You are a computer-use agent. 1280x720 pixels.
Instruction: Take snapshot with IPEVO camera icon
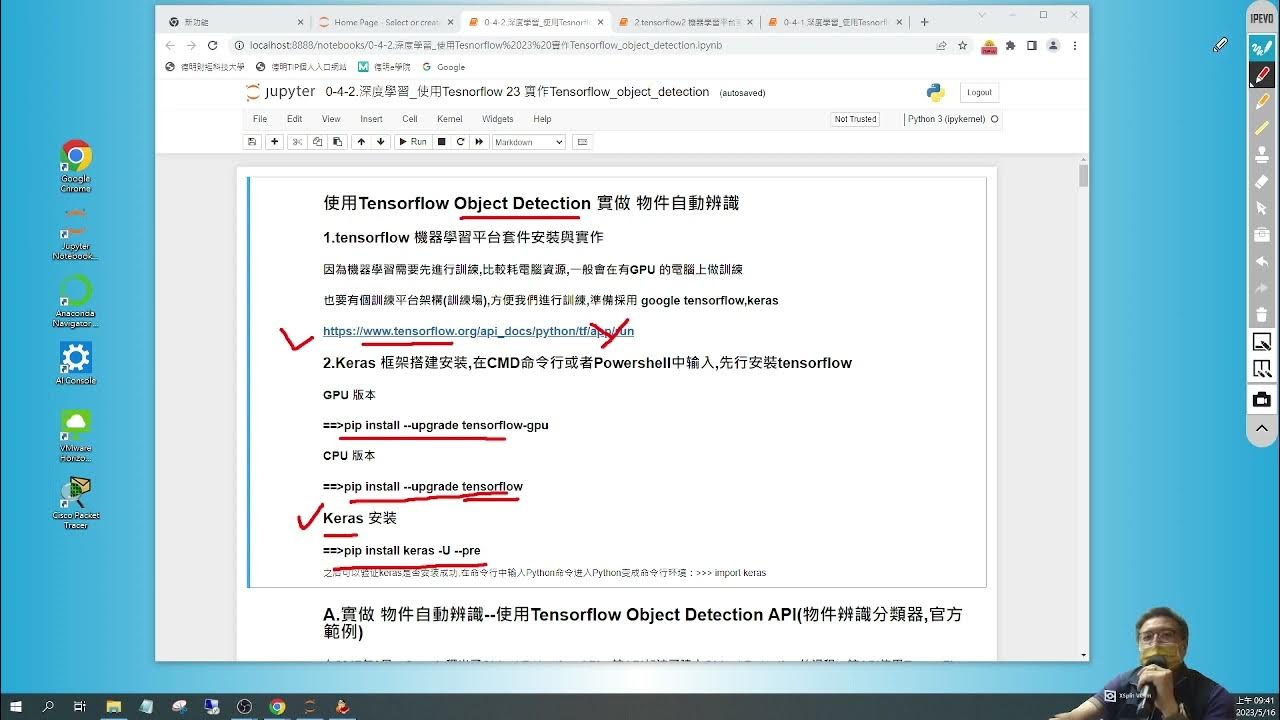tap(1261, 399)
